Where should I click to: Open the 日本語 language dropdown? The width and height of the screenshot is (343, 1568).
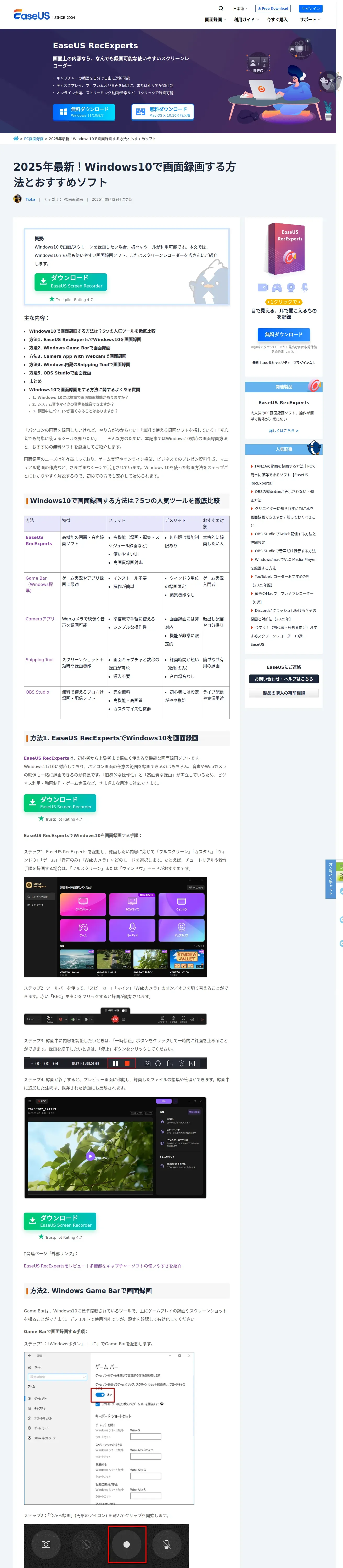pos(240,9)
